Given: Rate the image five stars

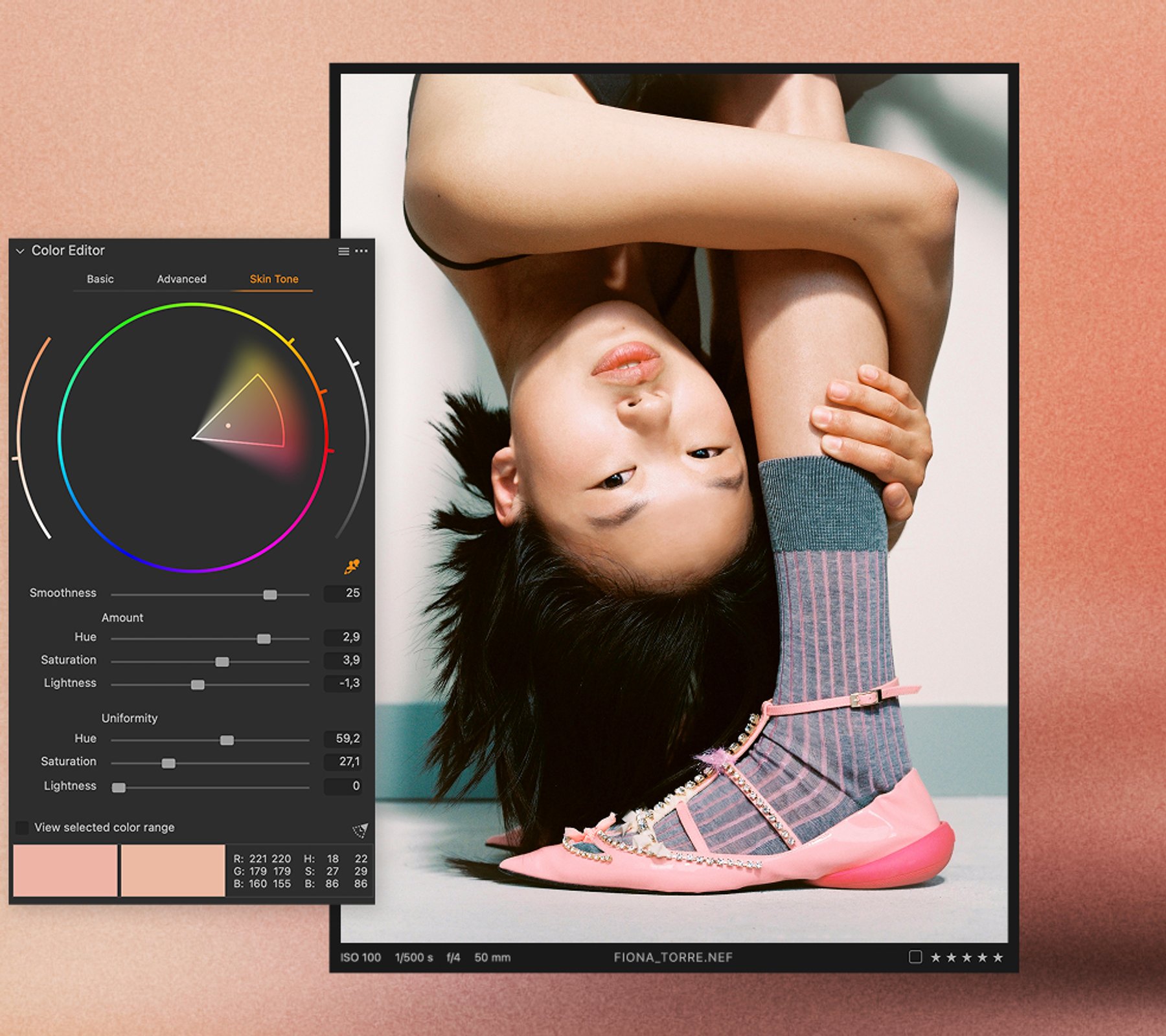Looking at the screenshot, I should (x=996, y=958).
